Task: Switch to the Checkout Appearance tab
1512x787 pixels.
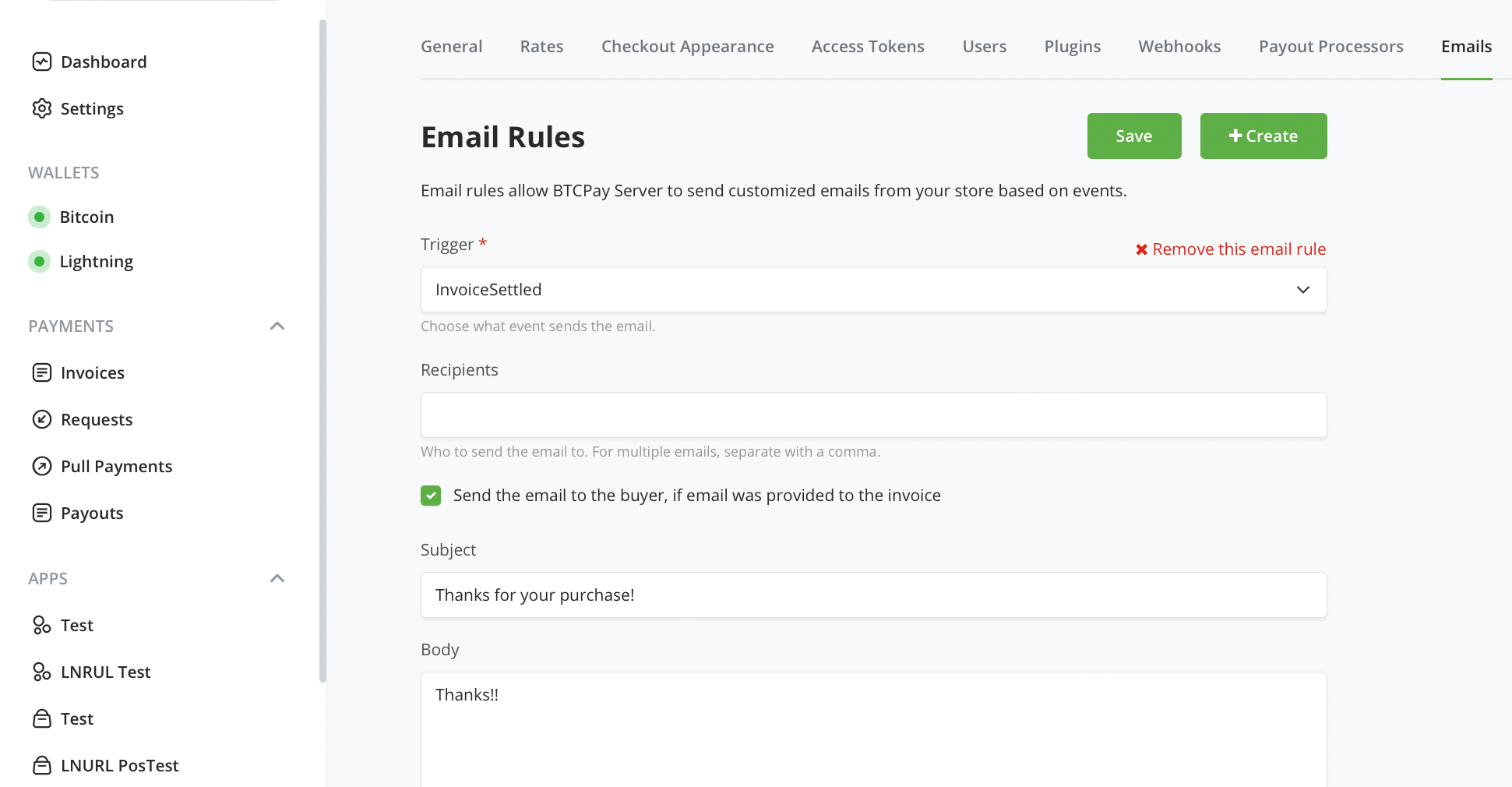Action: tap(687, 47)
